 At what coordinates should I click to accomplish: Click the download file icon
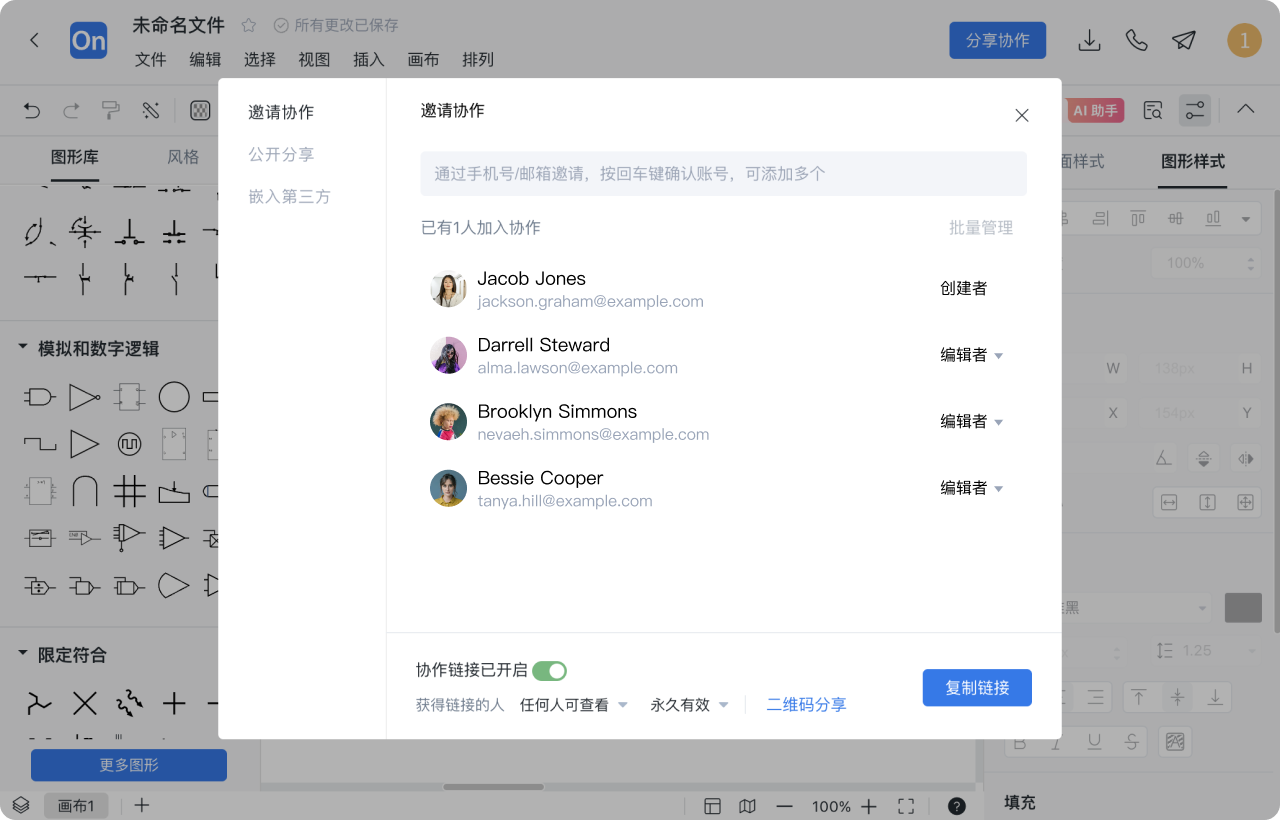tap(1089, 41)
